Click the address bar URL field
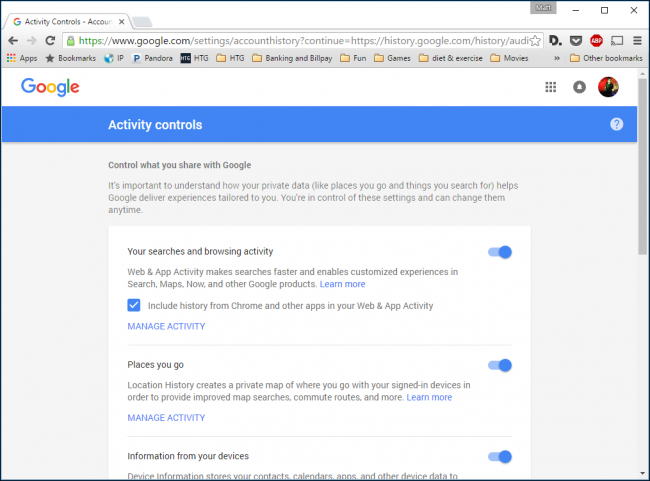The image size is (650, 481). [x=300, y=41]
